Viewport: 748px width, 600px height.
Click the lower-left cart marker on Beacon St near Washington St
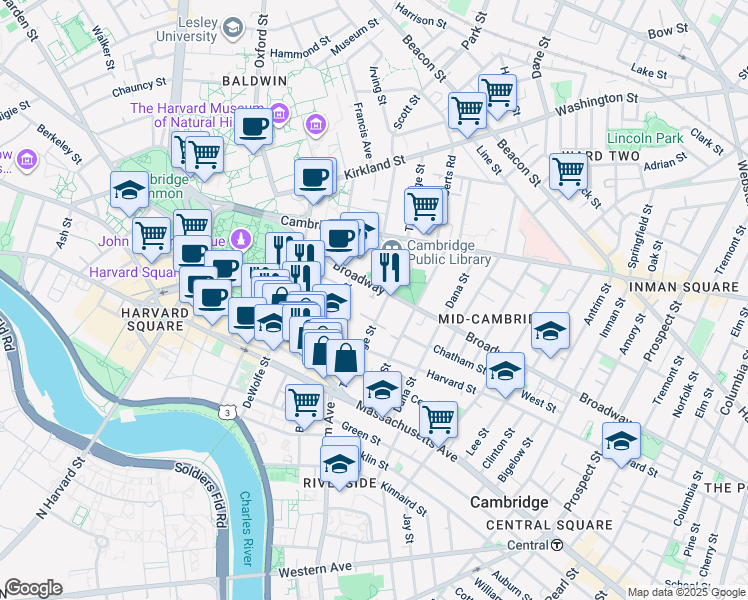pos(468,112)
